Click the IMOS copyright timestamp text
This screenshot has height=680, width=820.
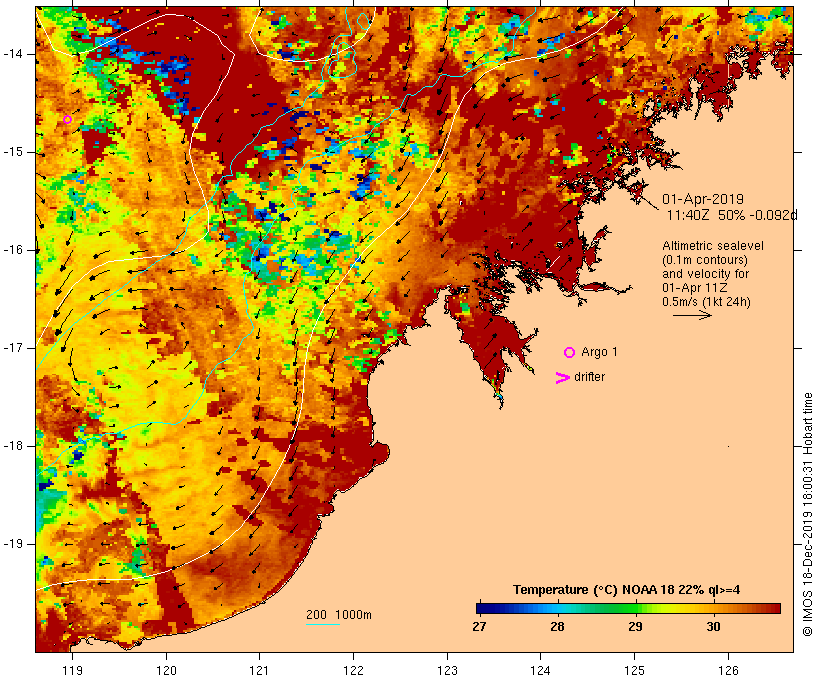click(x=807, y=514)
